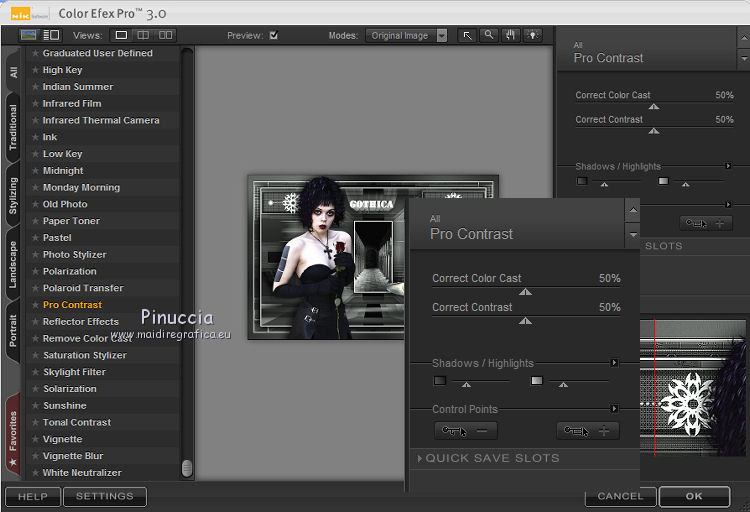Click the Correct Color Cast slider handle
750x512 pixels.
(525, 292)
